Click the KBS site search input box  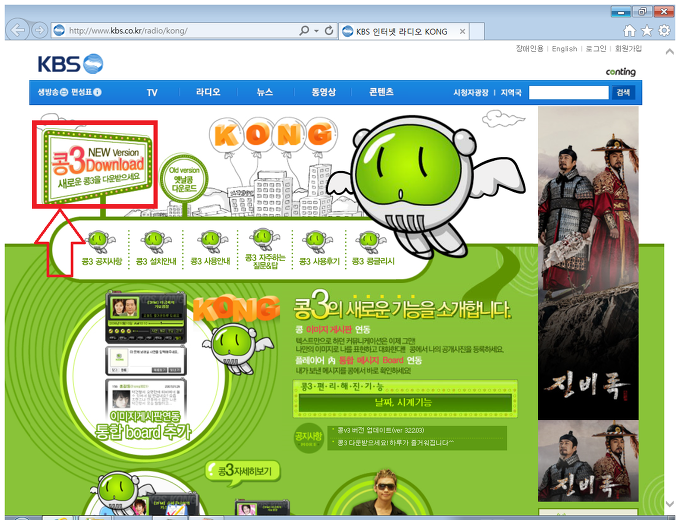[x=569, y=92]
